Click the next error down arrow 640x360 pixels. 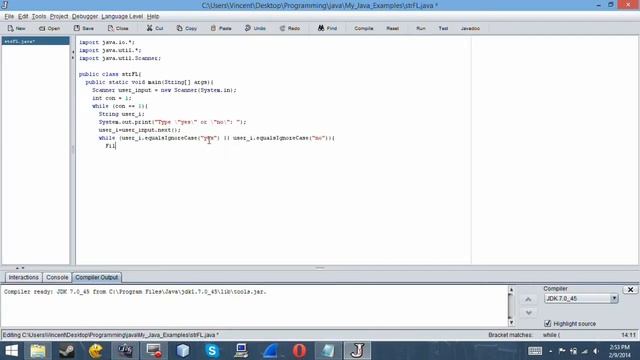[x=528, y=313]
